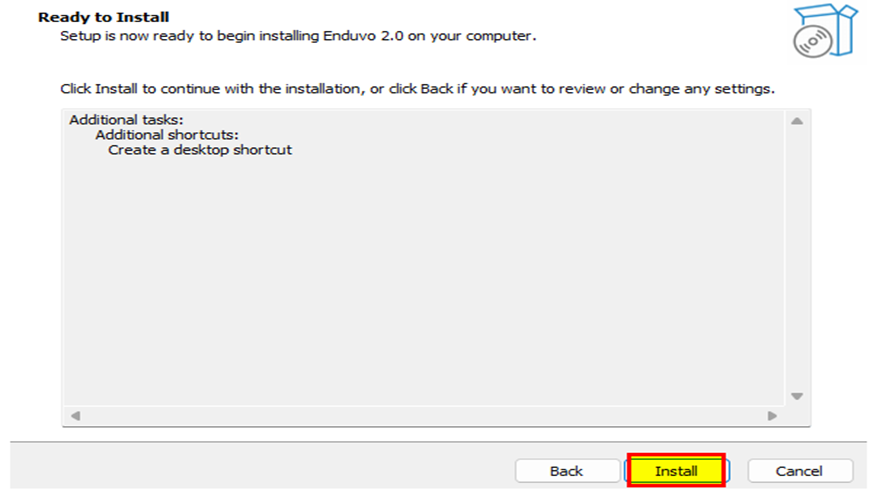880x492 pixels.
Task: Click the "Setup is now ready" subtitle text
Action: pyautogui.click(x=298, y=36)
